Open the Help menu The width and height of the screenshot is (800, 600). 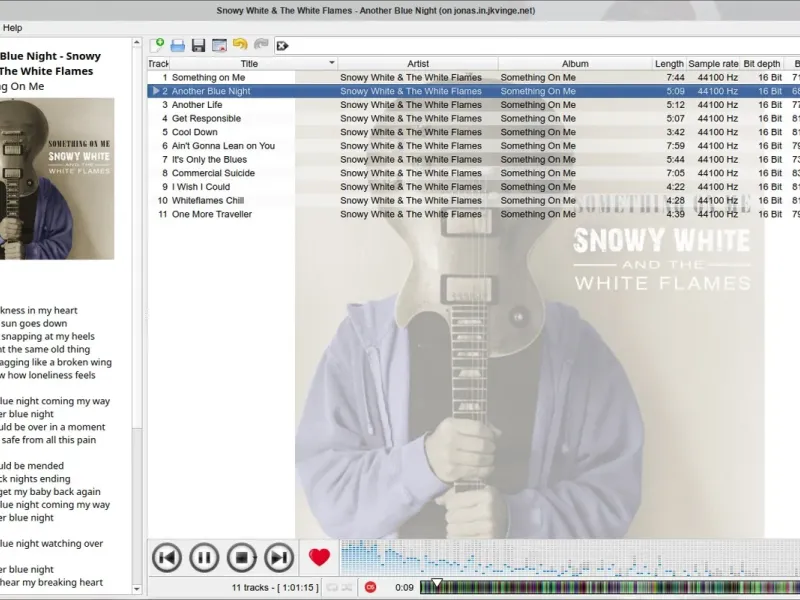click(12, 28)
